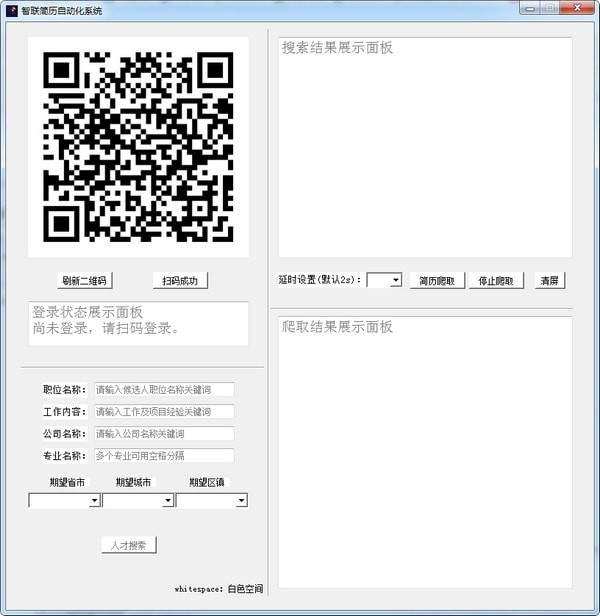Clear the output with the 清屏 button
Image resolution: width=600 pixels, height=616 pixels.
[550, 280]
